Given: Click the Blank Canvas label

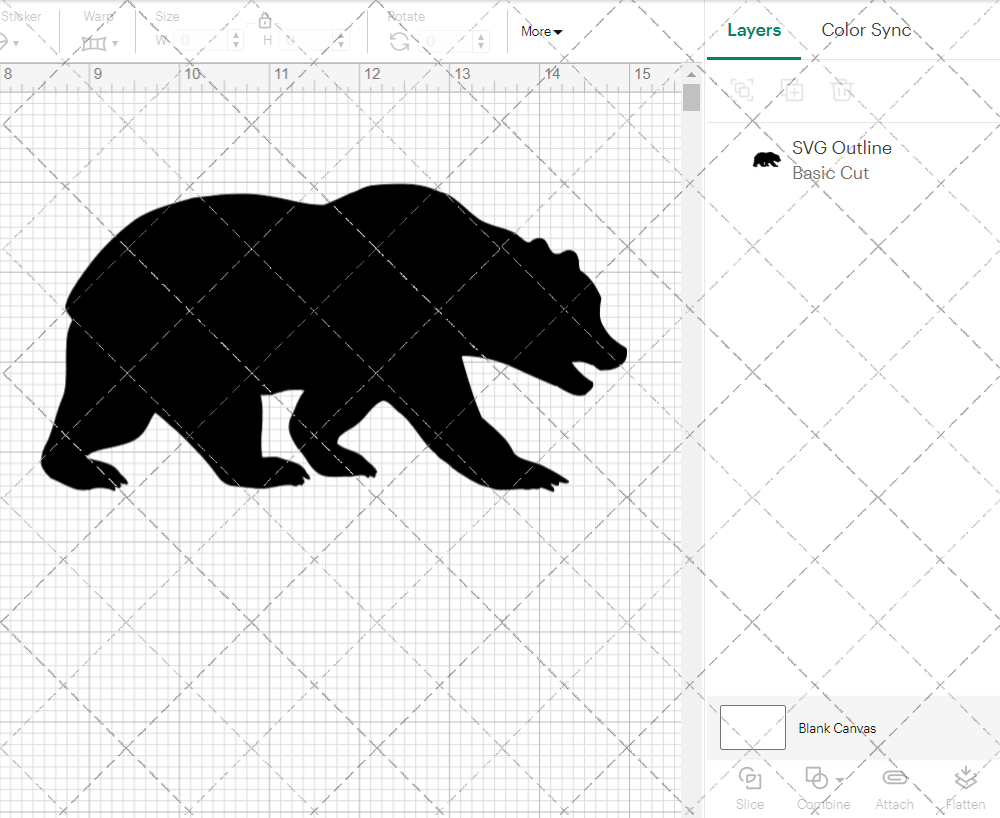Looking at the screenshot, I should (x=837, y=728).
